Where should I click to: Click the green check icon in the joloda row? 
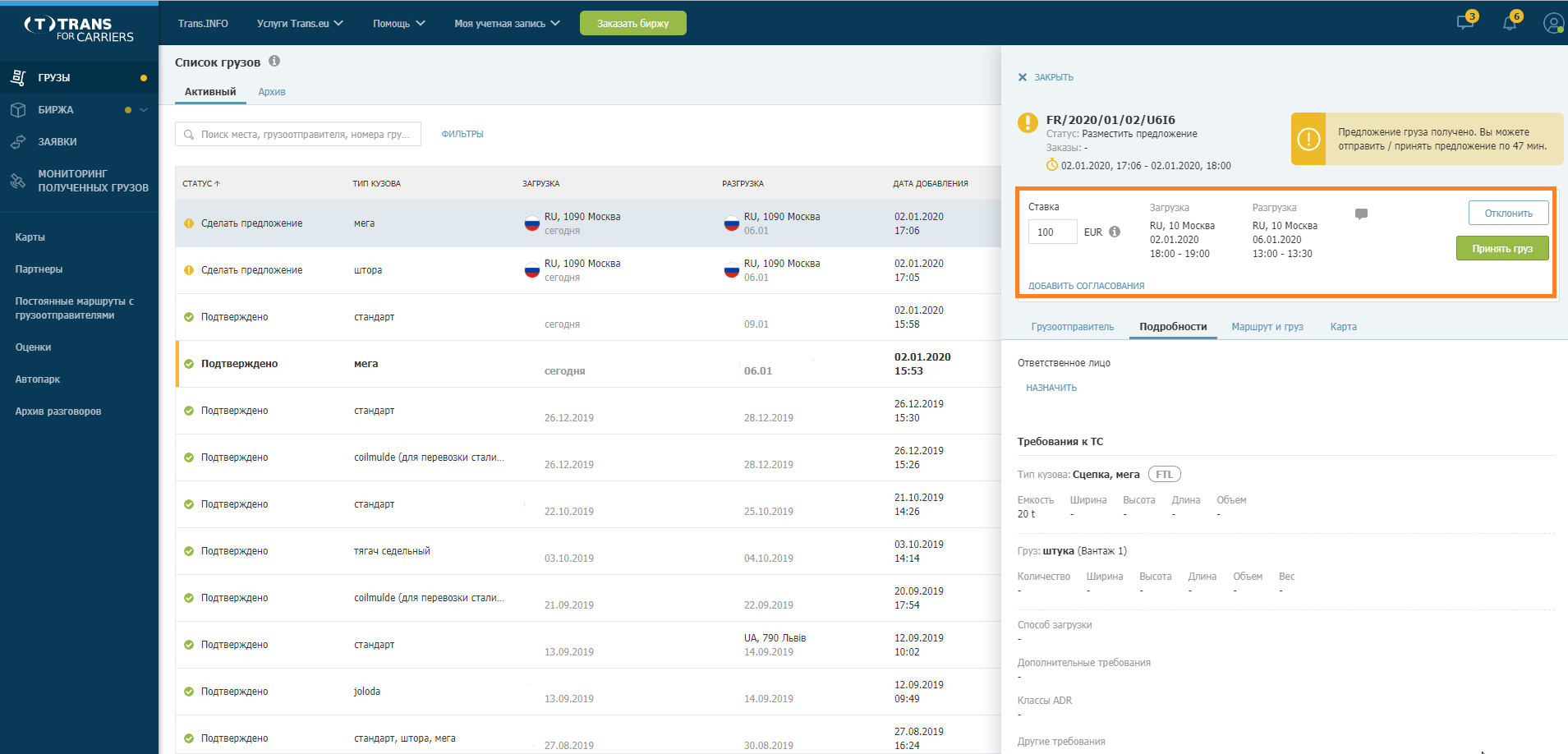click(189, 692)
